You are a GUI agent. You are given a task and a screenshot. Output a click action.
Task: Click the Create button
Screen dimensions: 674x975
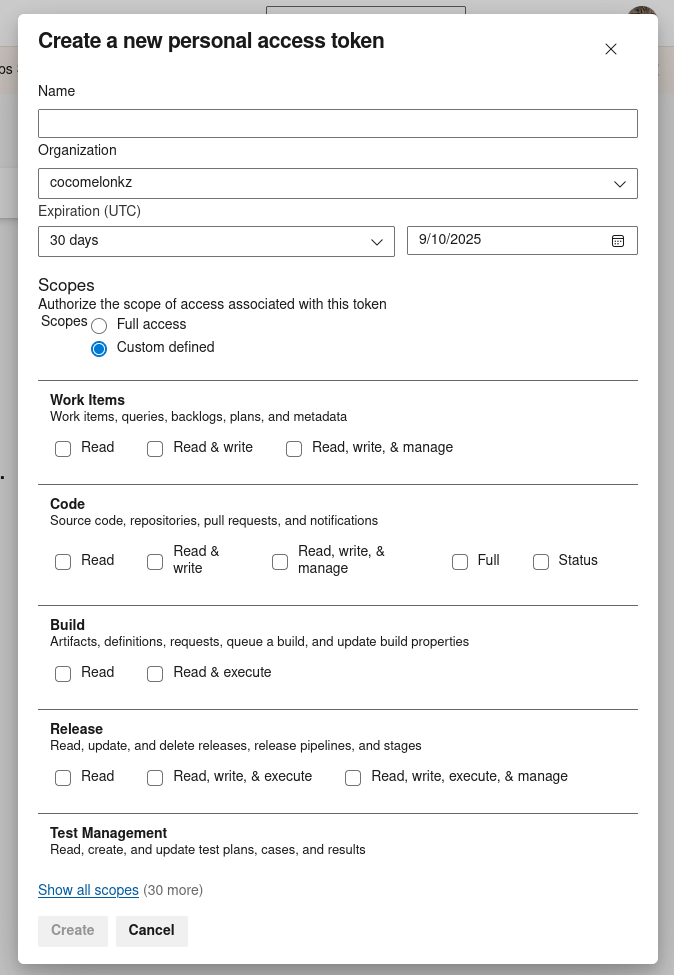tap(73, 931)
